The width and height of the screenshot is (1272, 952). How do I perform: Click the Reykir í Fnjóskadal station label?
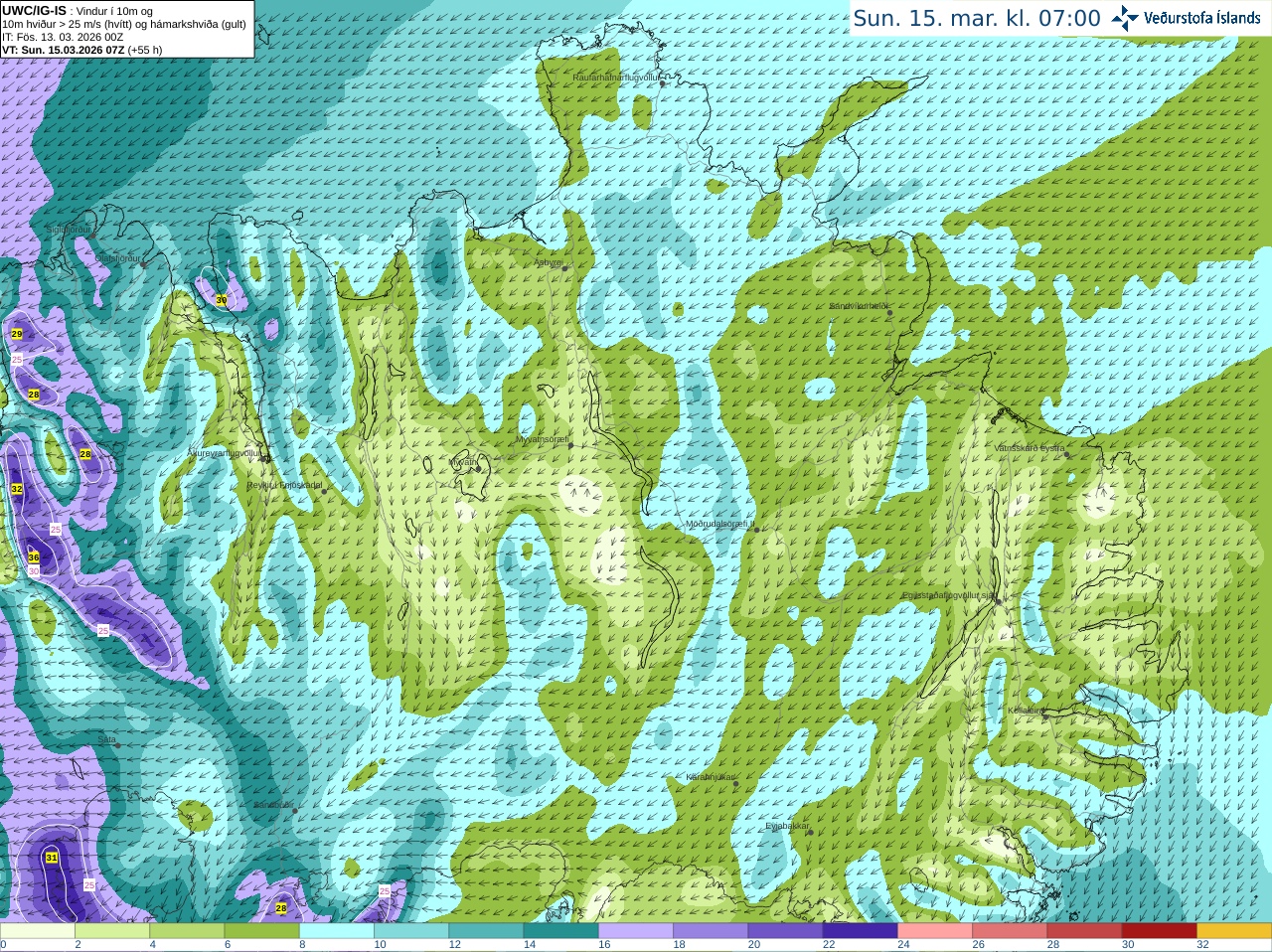284,485
